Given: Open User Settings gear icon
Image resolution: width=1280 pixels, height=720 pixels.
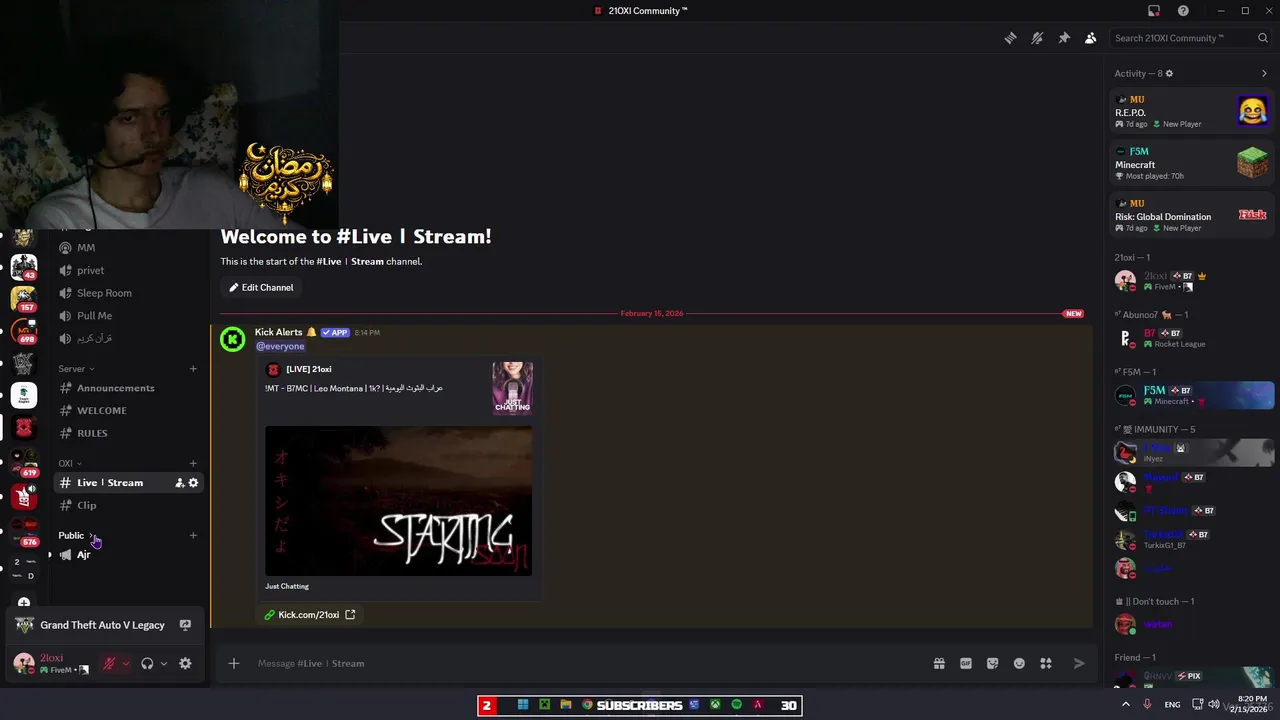Looking at the screenshot, I should (x=185, y=663).
